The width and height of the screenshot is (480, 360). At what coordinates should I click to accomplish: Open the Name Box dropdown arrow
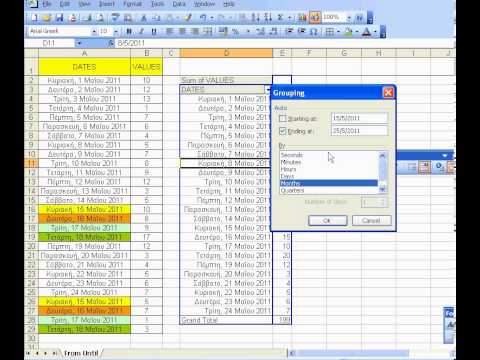click(x=79, y=43)
